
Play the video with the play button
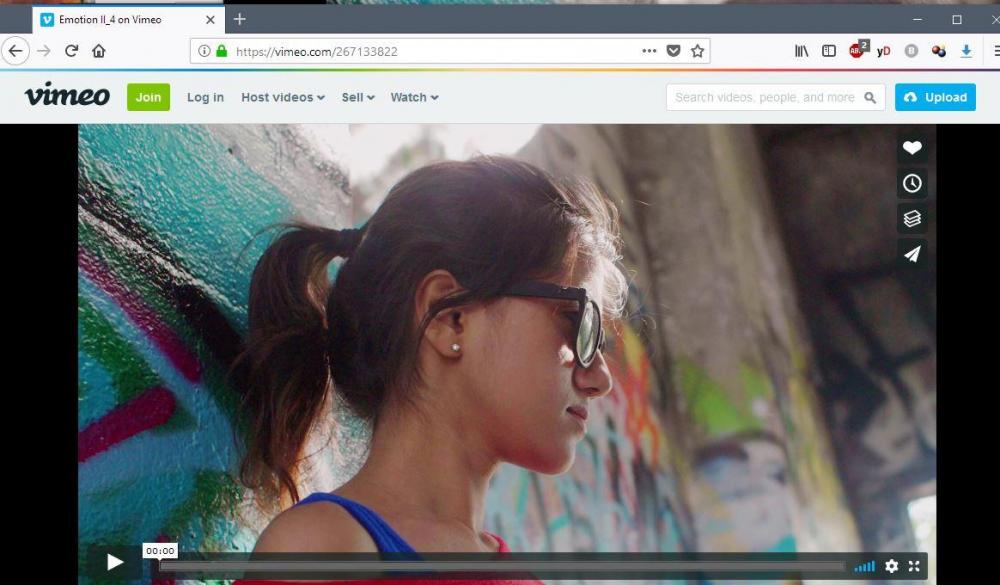coord(114,561)
